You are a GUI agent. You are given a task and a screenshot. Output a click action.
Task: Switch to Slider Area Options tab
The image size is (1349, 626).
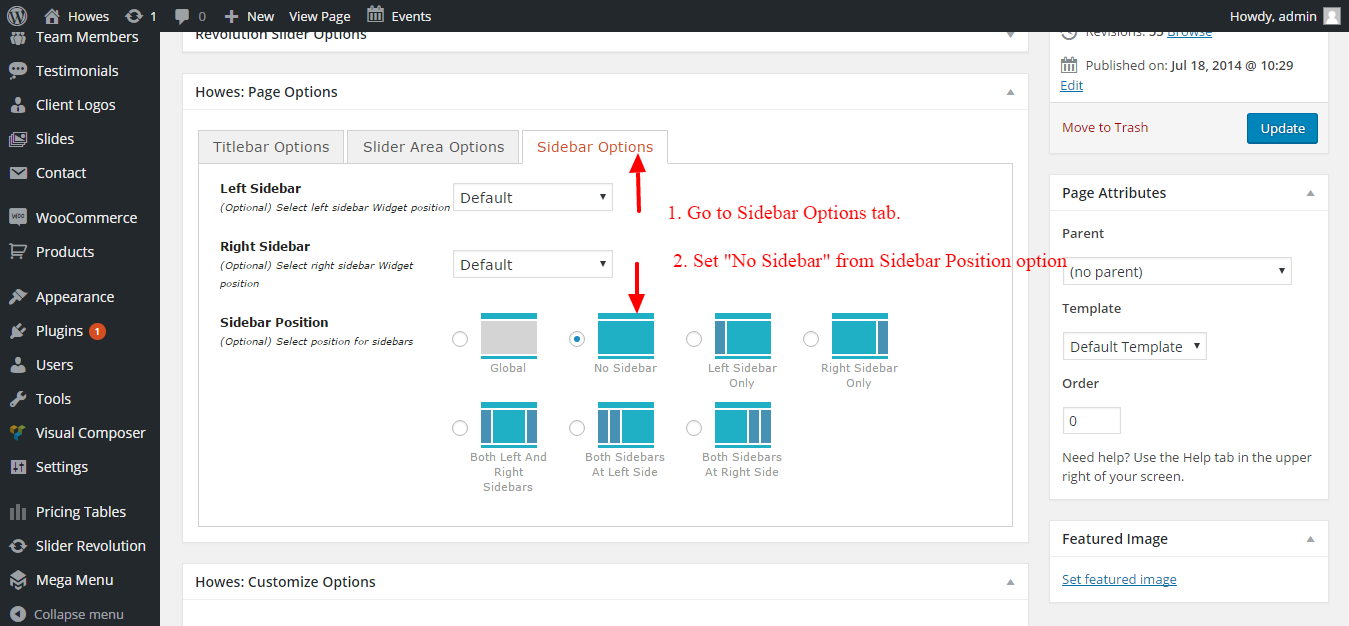(x=433, y=147)
